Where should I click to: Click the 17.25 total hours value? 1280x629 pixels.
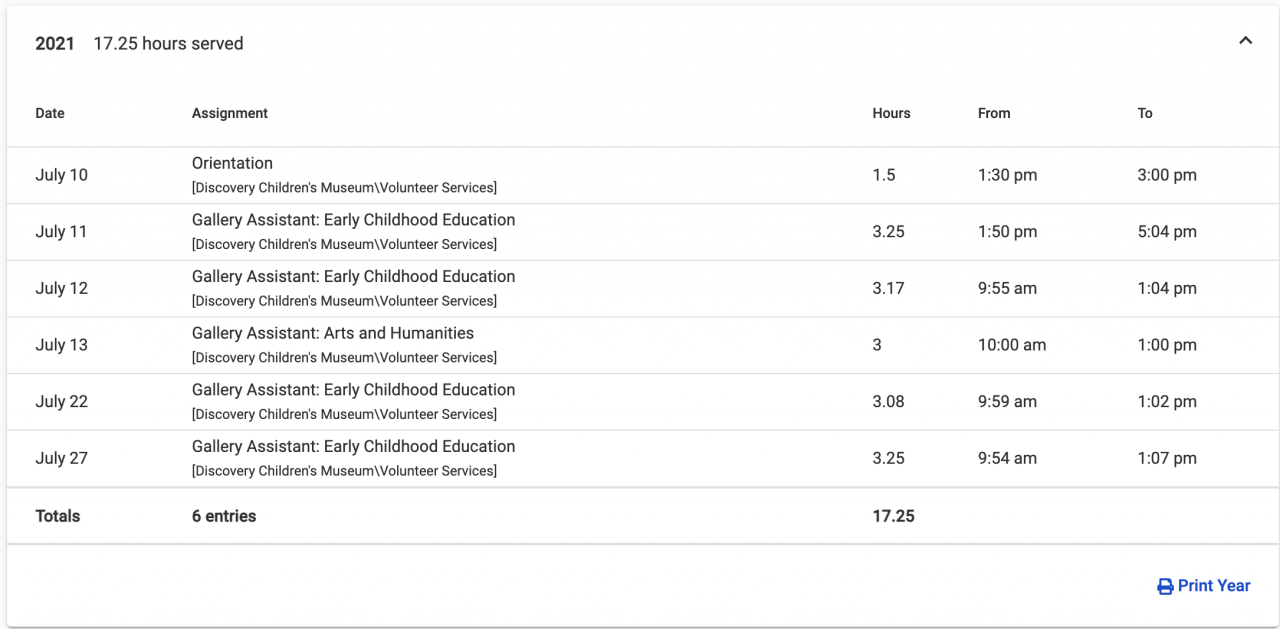point(893,517)
